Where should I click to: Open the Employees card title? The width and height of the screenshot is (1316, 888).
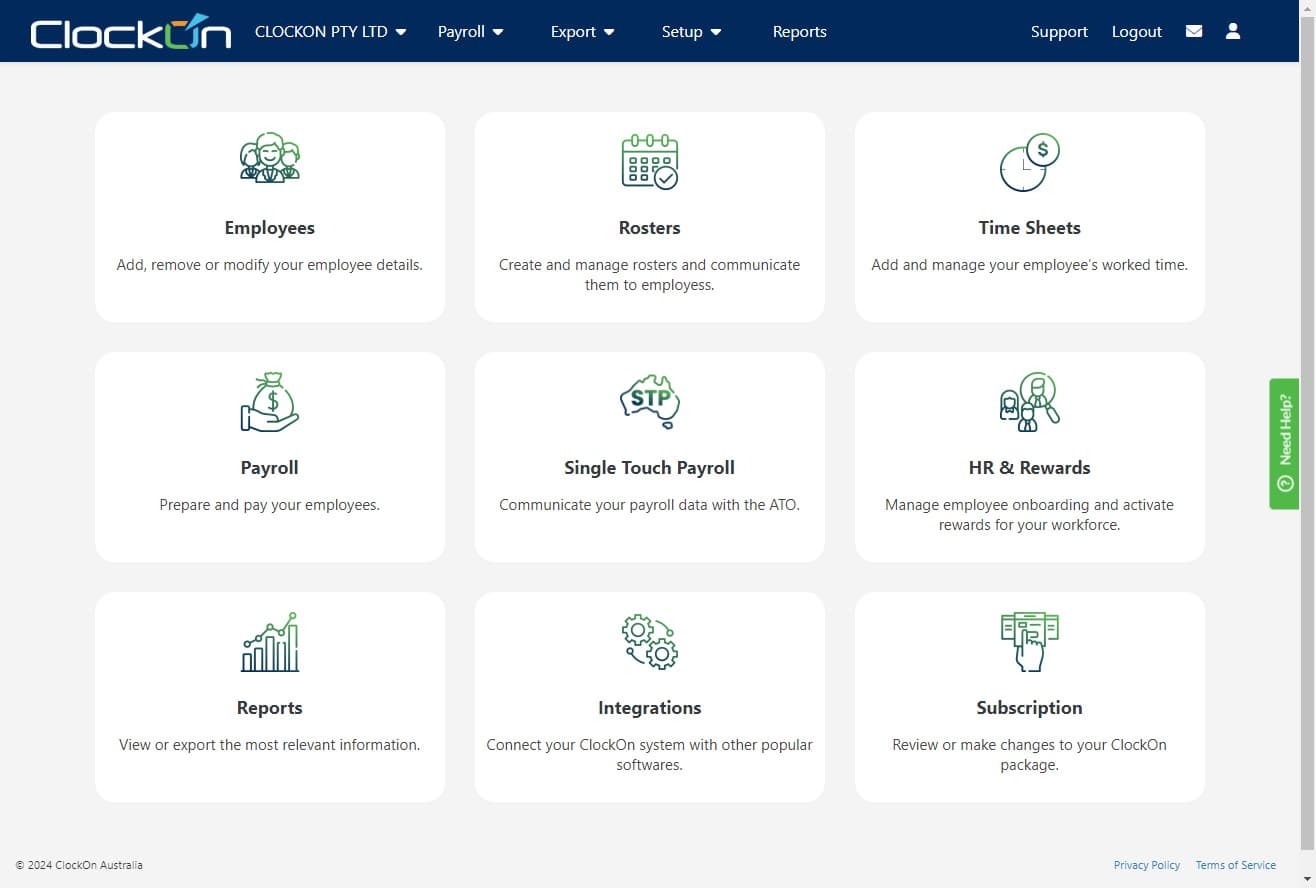pos(270,228)
